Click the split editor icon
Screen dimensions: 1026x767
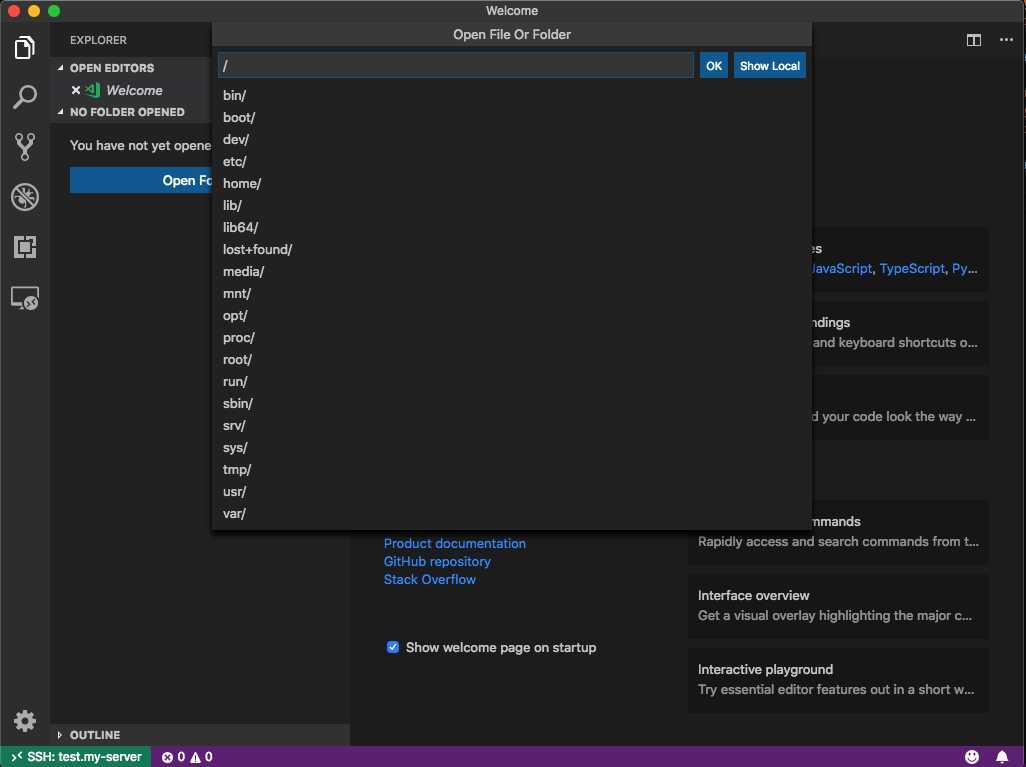974,40
